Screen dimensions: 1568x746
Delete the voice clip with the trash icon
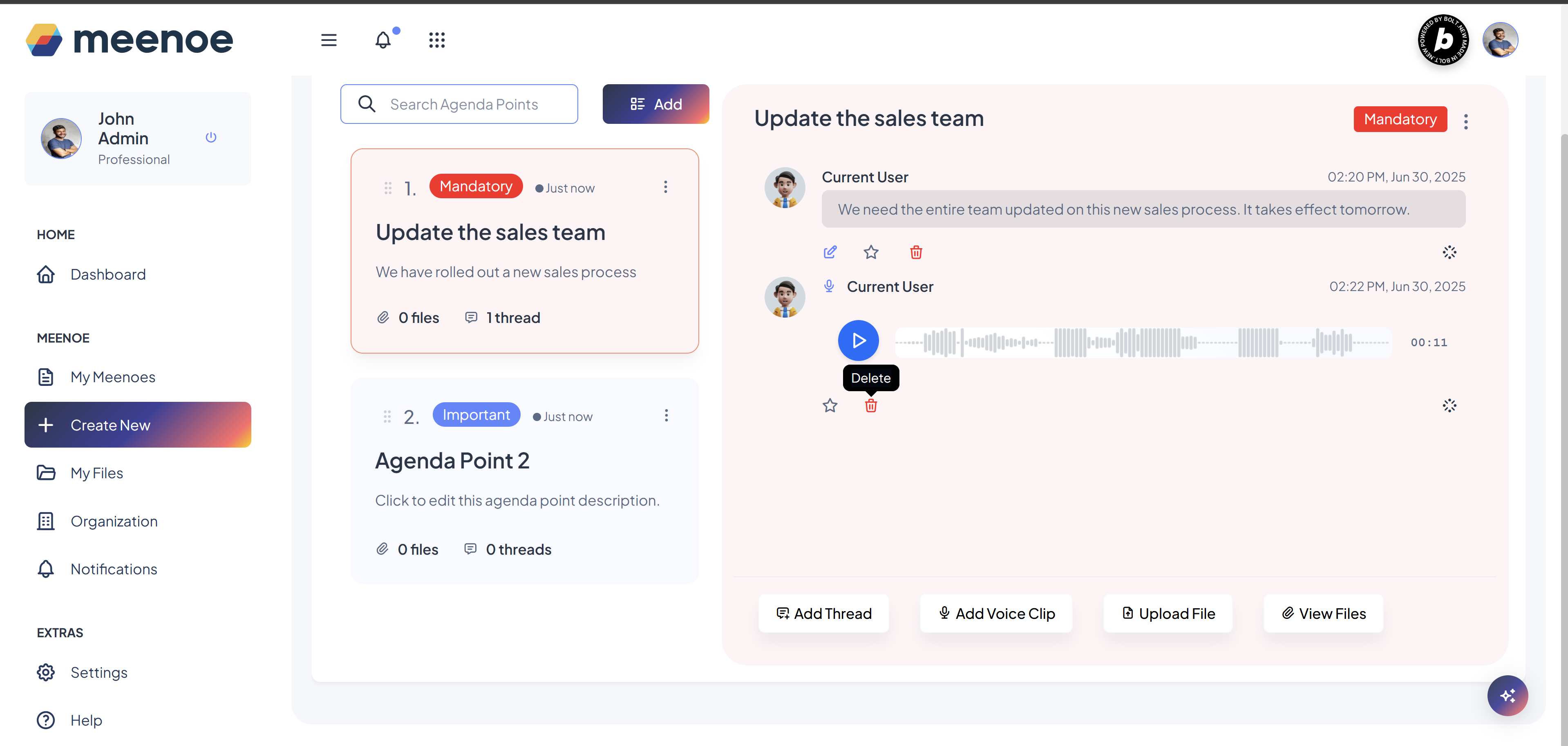(870, 405)
